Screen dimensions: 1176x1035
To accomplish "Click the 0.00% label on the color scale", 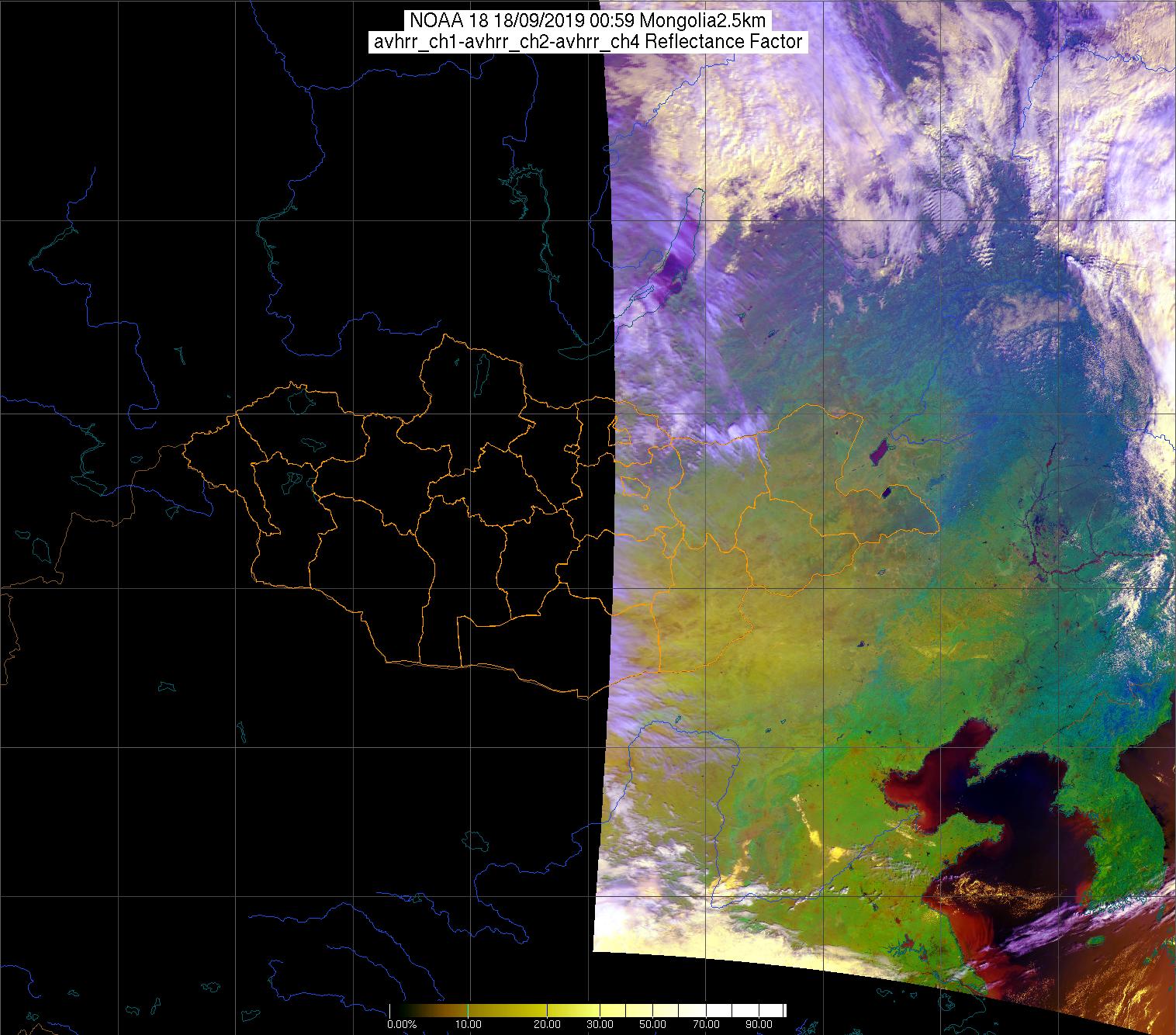I will [x=401, y=1025].
